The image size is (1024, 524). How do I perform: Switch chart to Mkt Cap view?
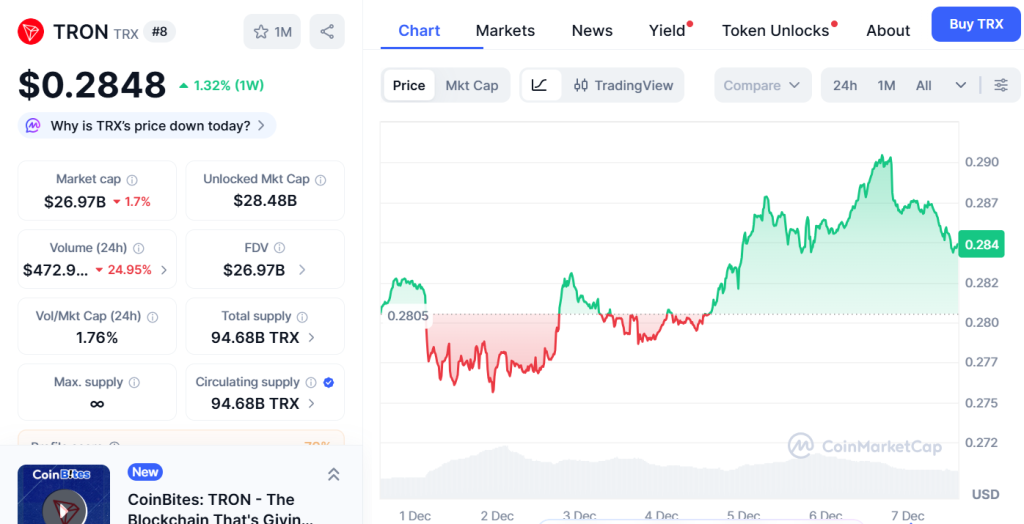471,85
